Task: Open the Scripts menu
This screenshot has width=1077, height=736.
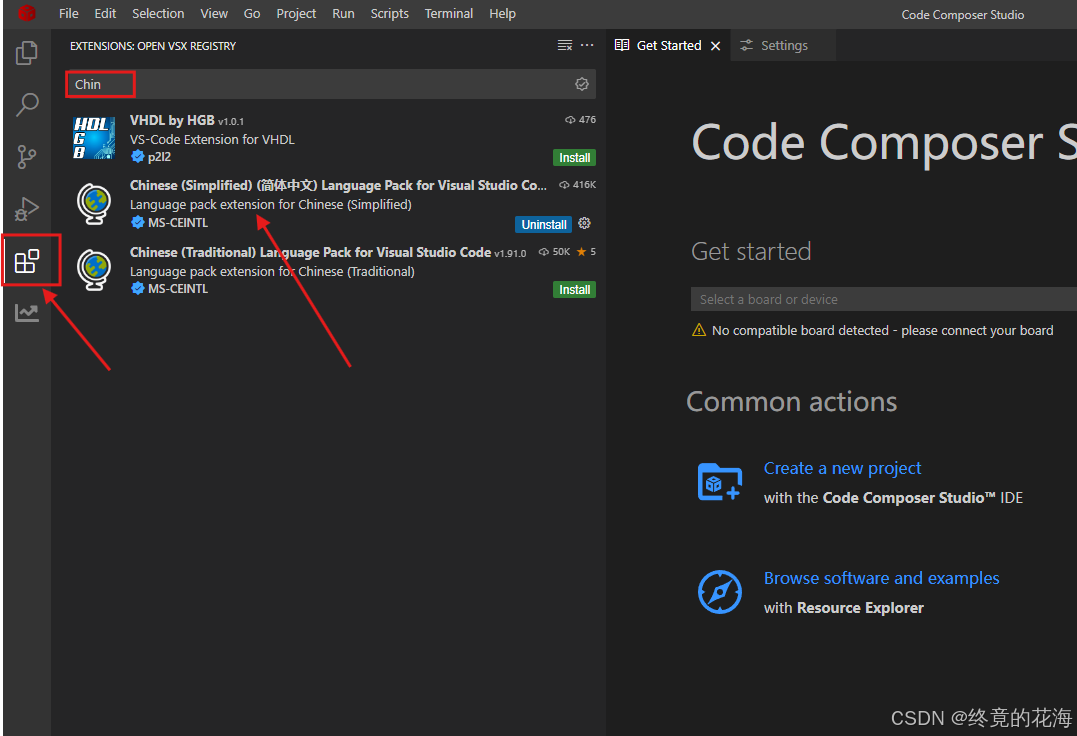Action: click(x=389, y=14)
